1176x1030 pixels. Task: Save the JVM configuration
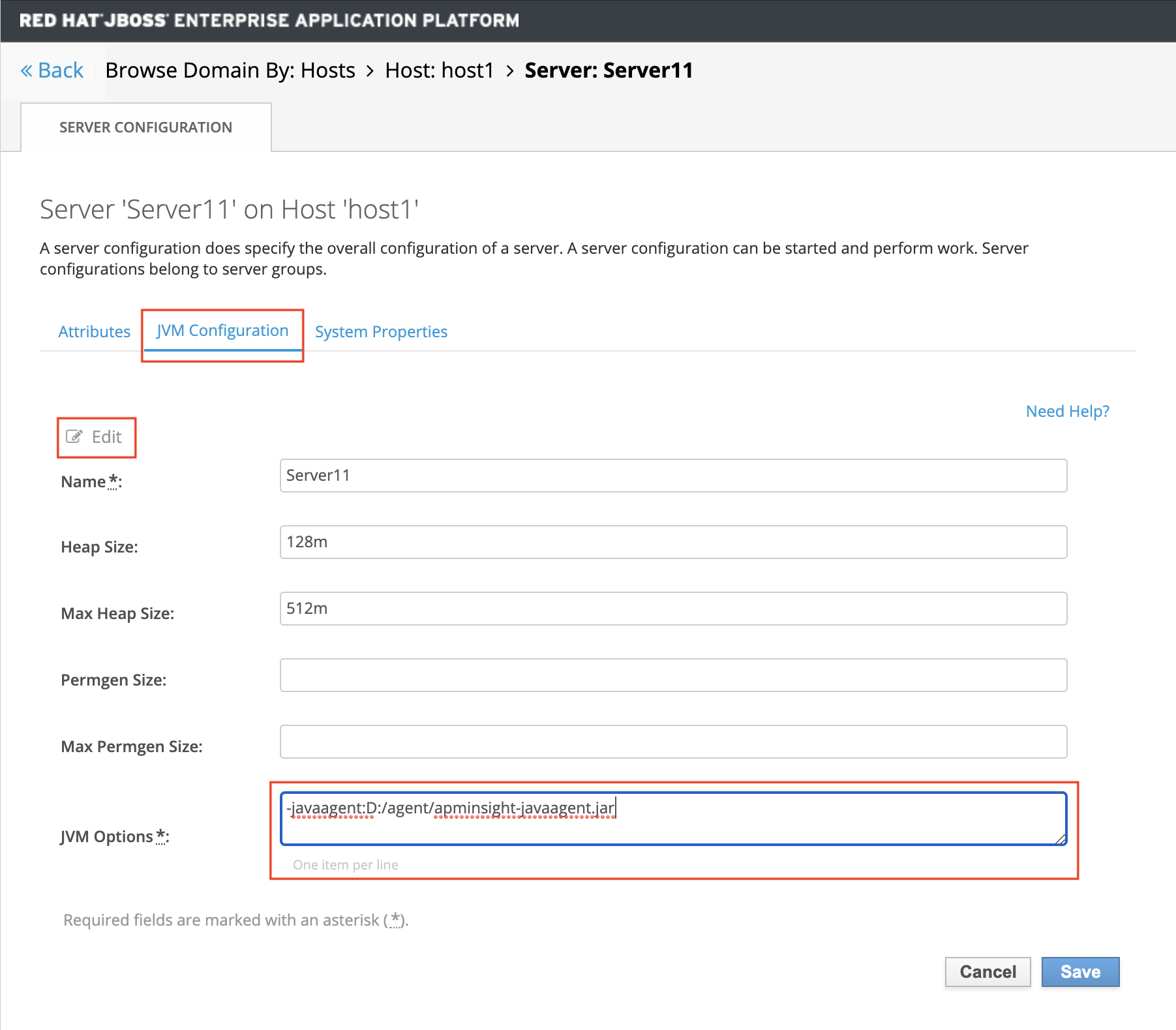1081,972
